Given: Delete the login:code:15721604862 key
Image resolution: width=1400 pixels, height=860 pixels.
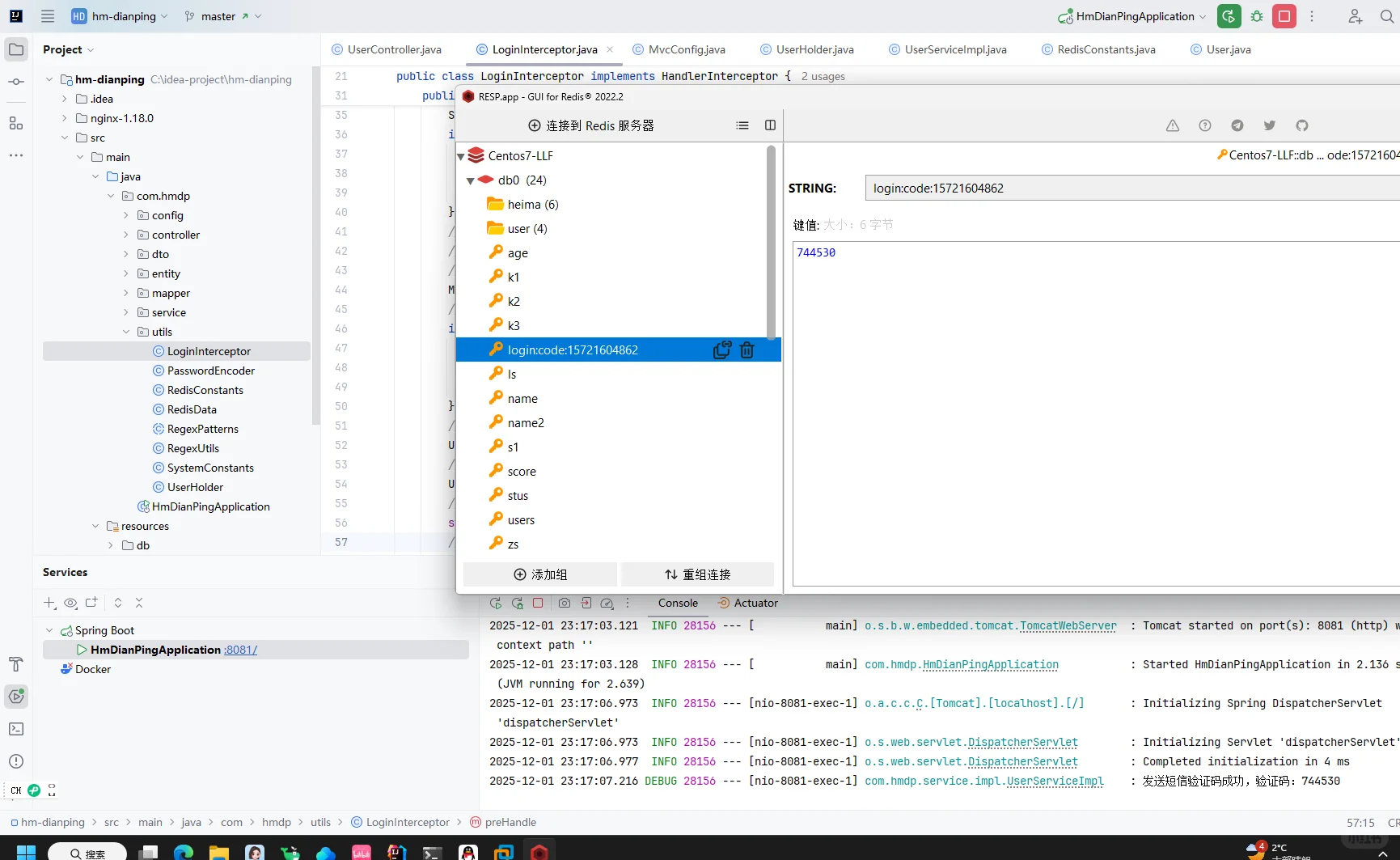Looking at the screenshot, I should [747, 350].
